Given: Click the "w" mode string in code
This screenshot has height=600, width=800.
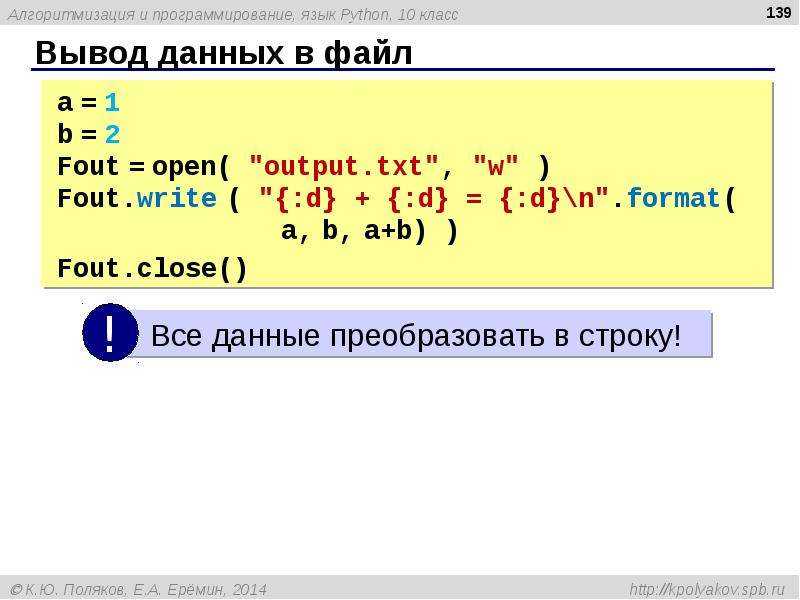Looking at the screenshot, I should tap(495, 166).
